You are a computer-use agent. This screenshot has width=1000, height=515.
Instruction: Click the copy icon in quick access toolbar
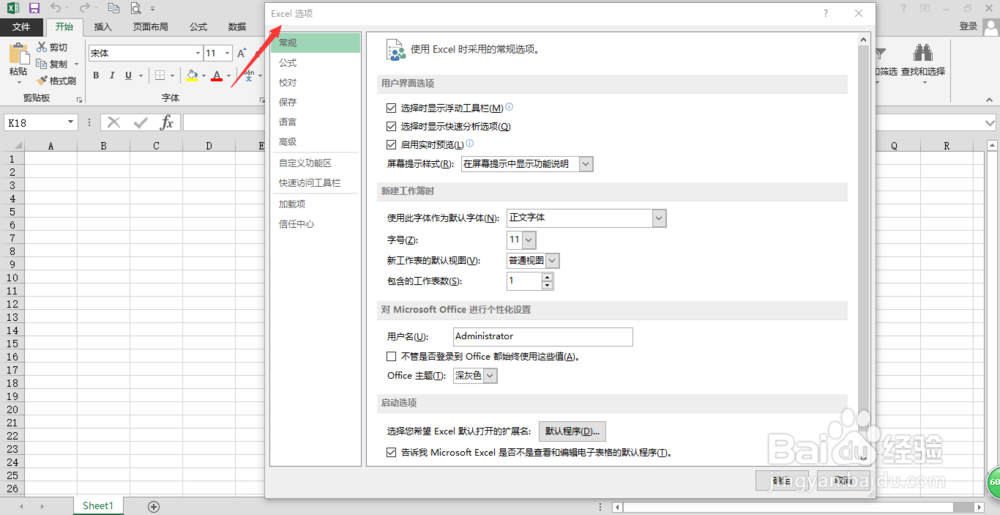[x=114, y=8]
